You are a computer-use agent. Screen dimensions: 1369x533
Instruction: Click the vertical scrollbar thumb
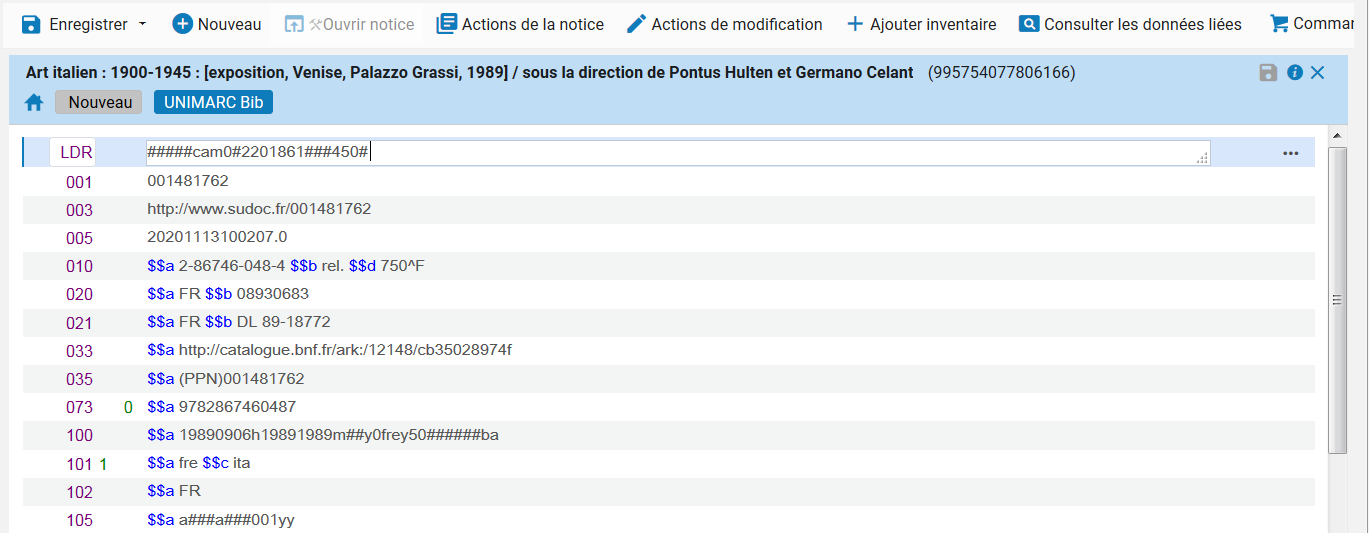(x=1336, y=298)
